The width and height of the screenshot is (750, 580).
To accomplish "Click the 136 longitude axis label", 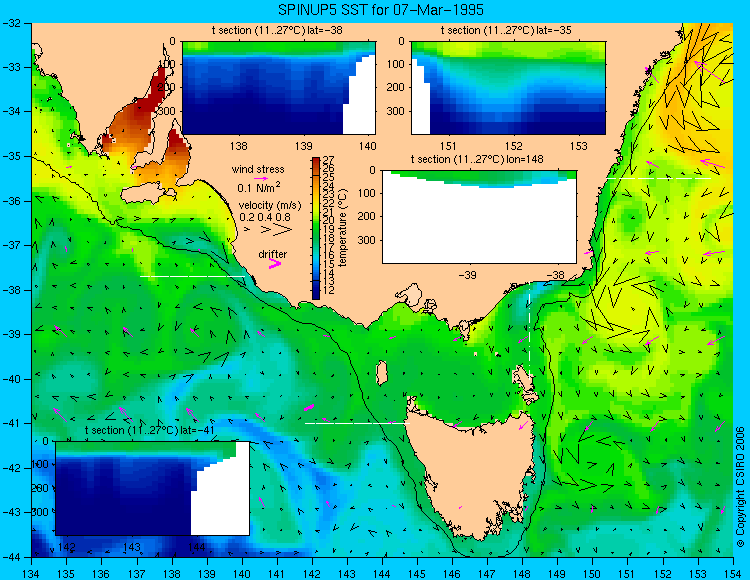I will click(101, 573).
